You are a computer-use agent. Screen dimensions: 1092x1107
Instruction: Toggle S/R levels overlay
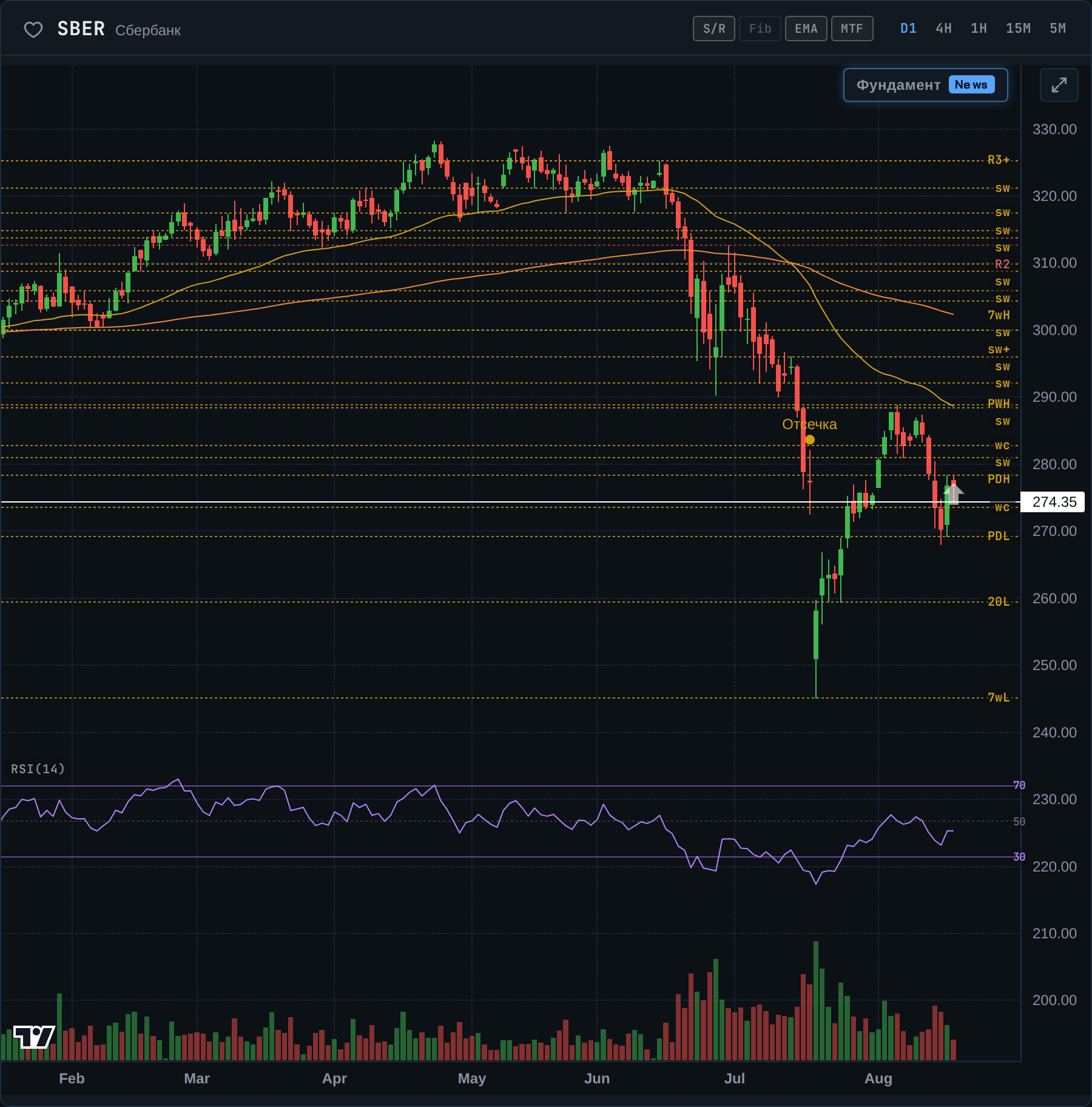(x=714, y=29)
